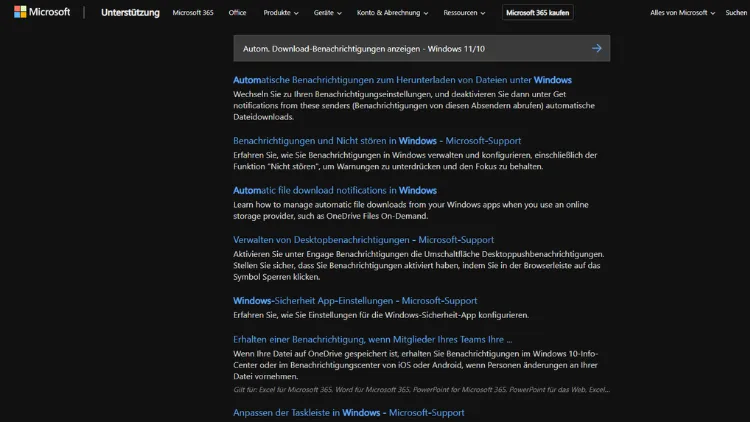
Task: Click description starting 'Wechseln Sie zu Ihren'
Action: [x=414, y=106]
